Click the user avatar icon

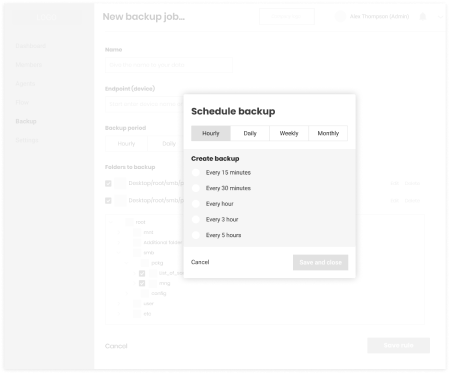[x=340, y=16]
